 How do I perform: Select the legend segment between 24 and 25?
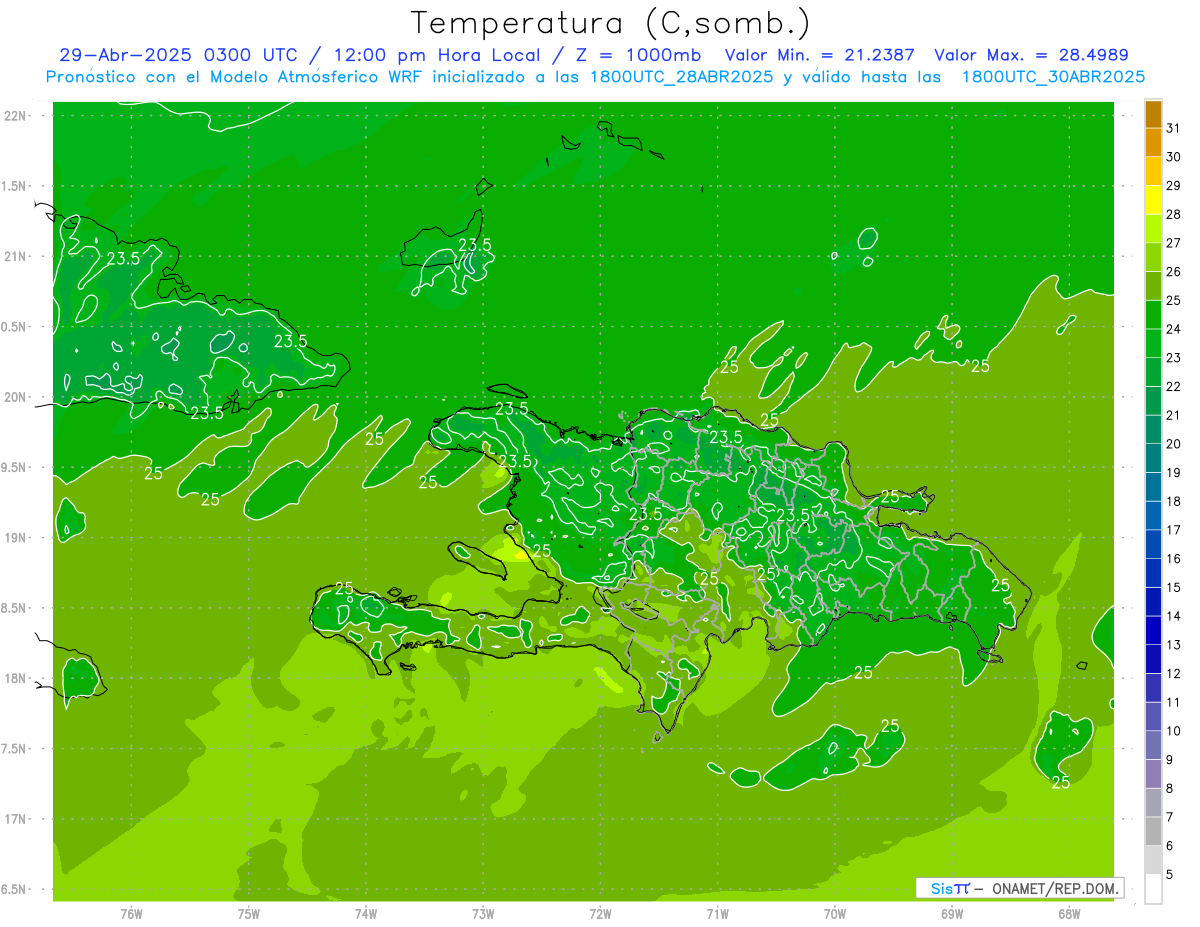(x=1153, y=314)
